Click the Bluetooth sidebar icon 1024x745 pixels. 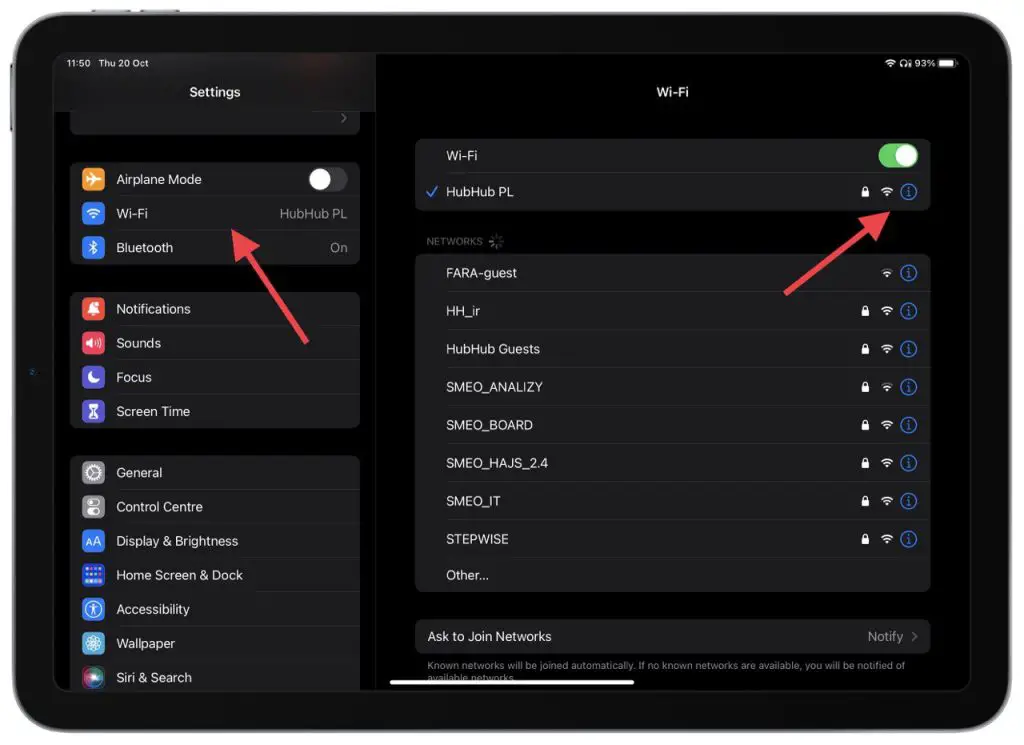tap(93, 247)
